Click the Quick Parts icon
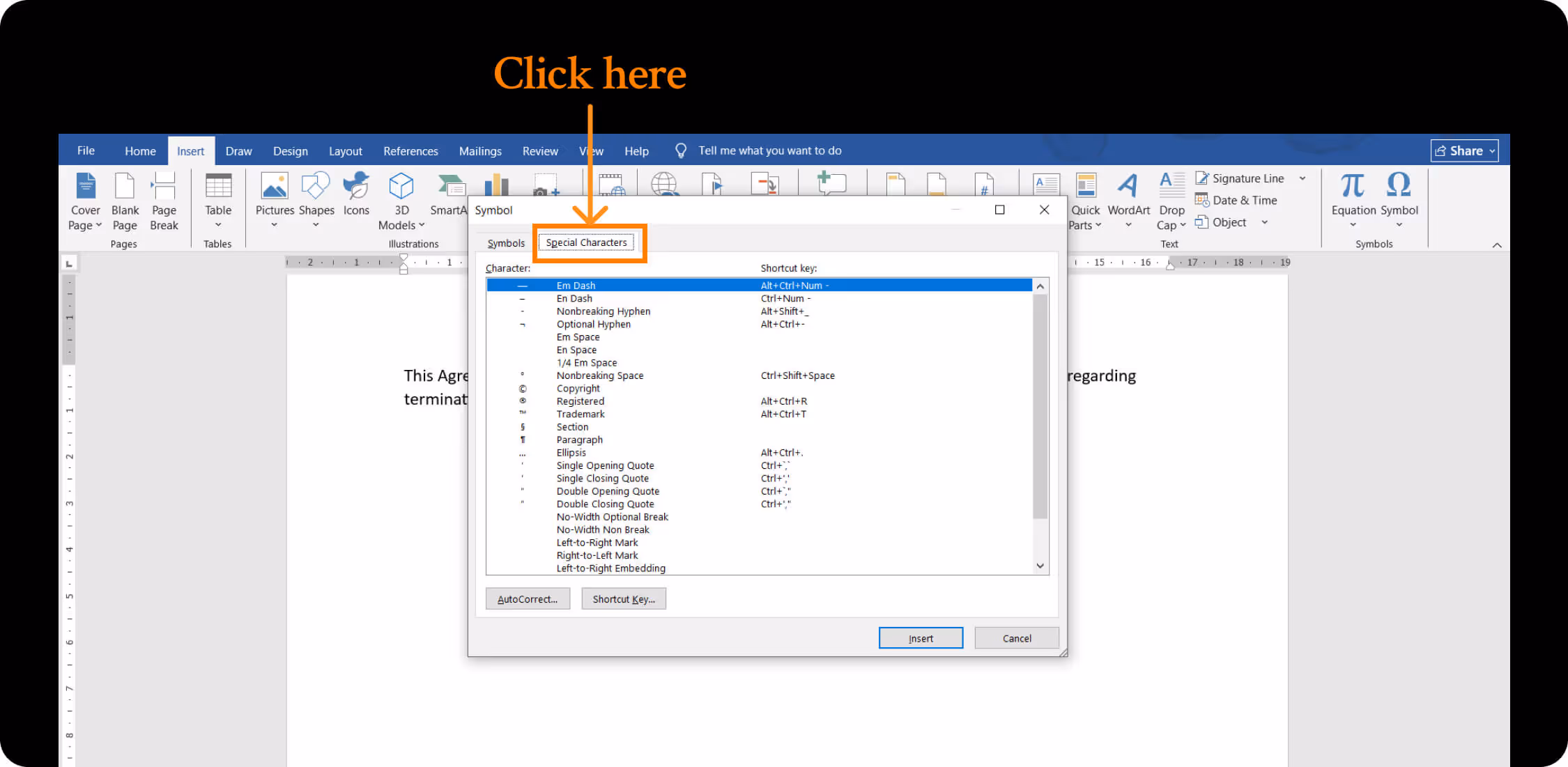 (x=1085, y=187)
